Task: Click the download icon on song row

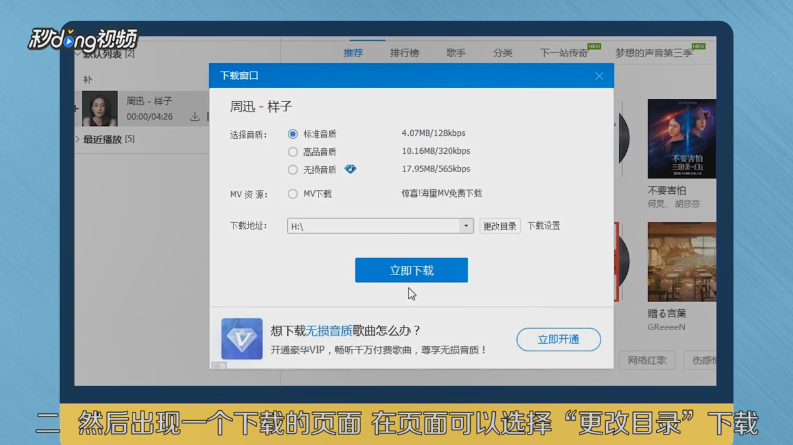Action: [x=195, y=117]
